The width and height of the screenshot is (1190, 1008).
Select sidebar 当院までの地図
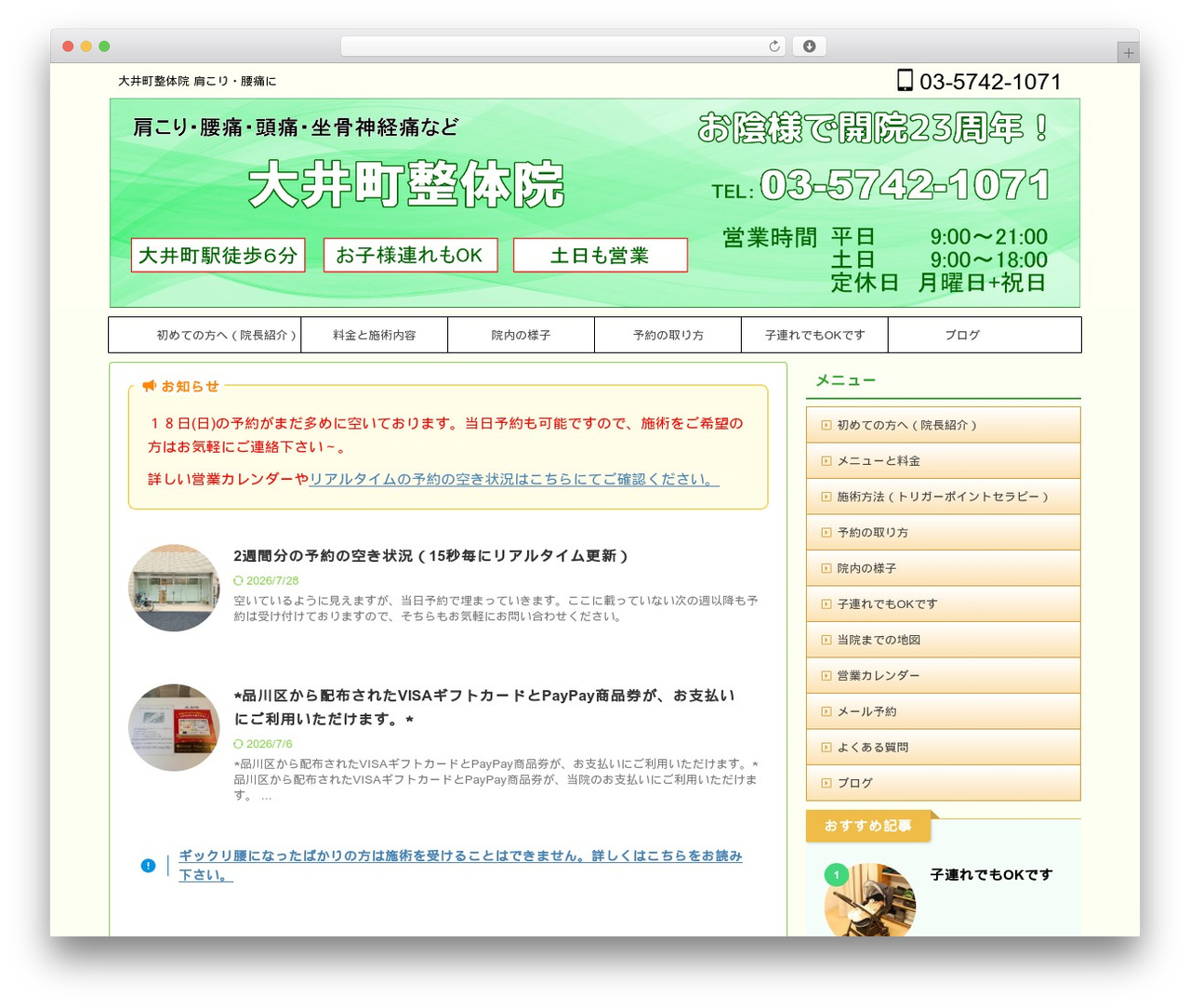pos(943,640)
